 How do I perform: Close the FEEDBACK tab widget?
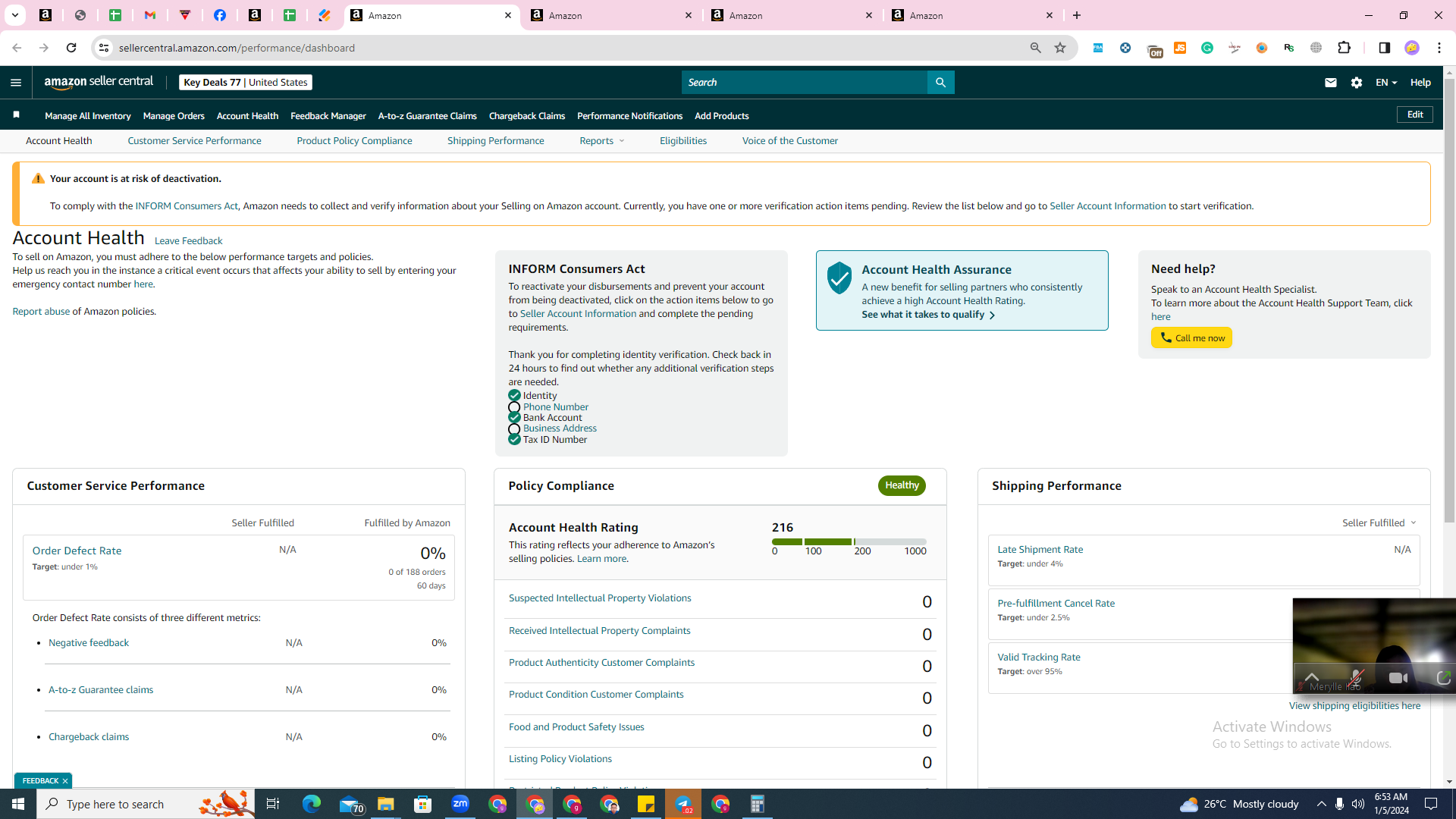coord(65,780)
